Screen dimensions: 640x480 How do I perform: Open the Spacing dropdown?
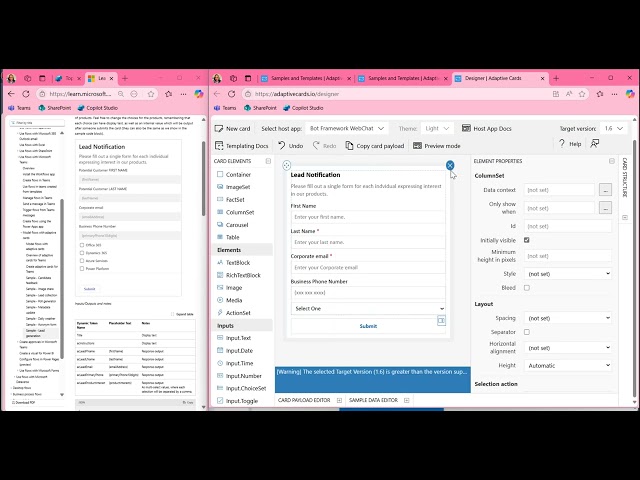(568, 318)
